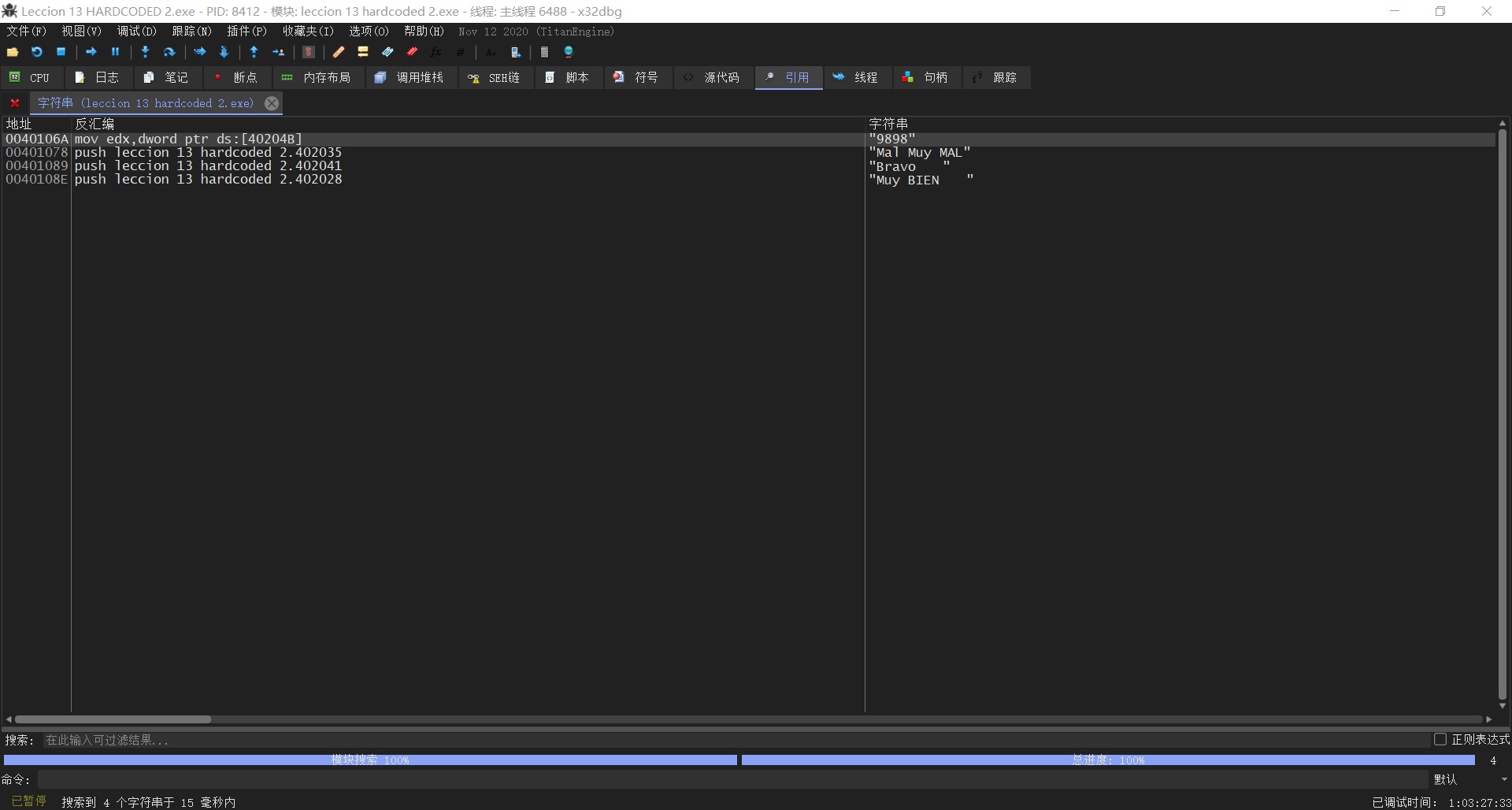The width and height of the screenshot is (1512, 810).
Task: Enable the 正则表达式 regex checkbox
Action: 1440,739
